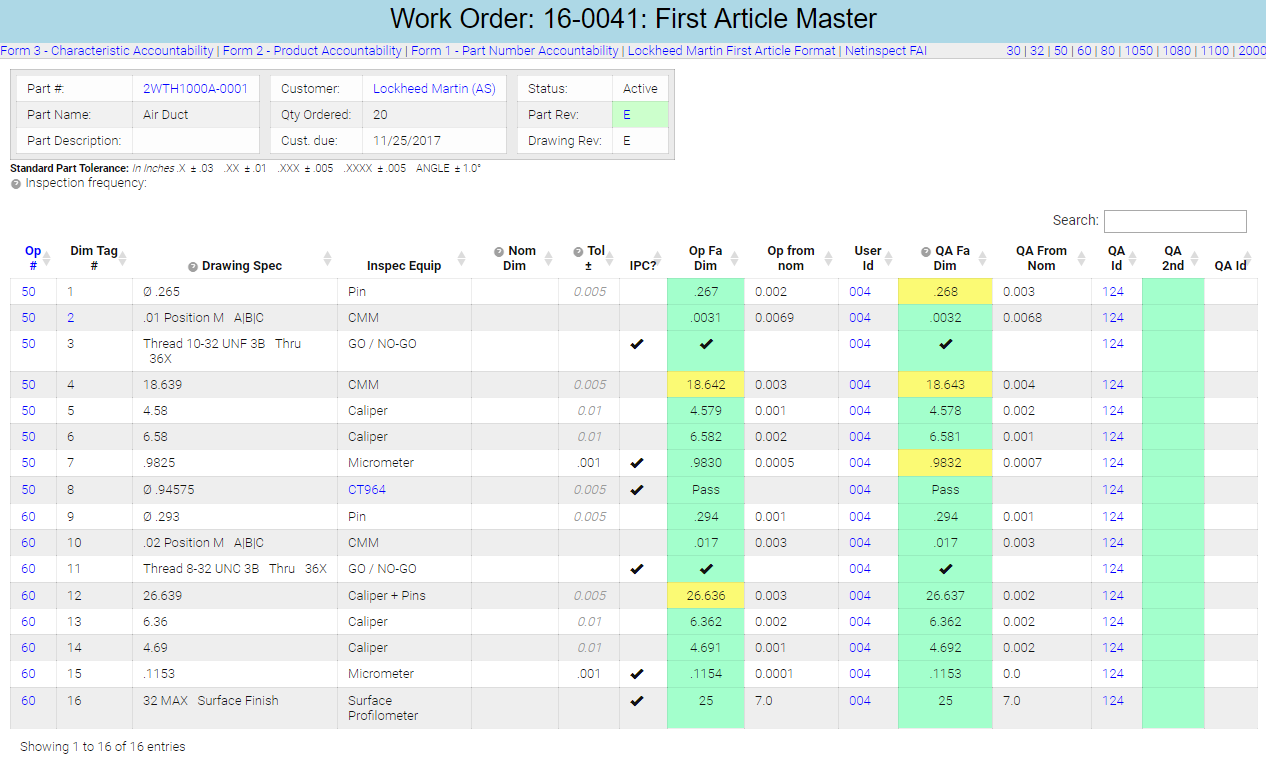Open part number 2WTH1000A-0001 link
The width and height of the screenshot is (1266, 760).
[x=195, y=88]
